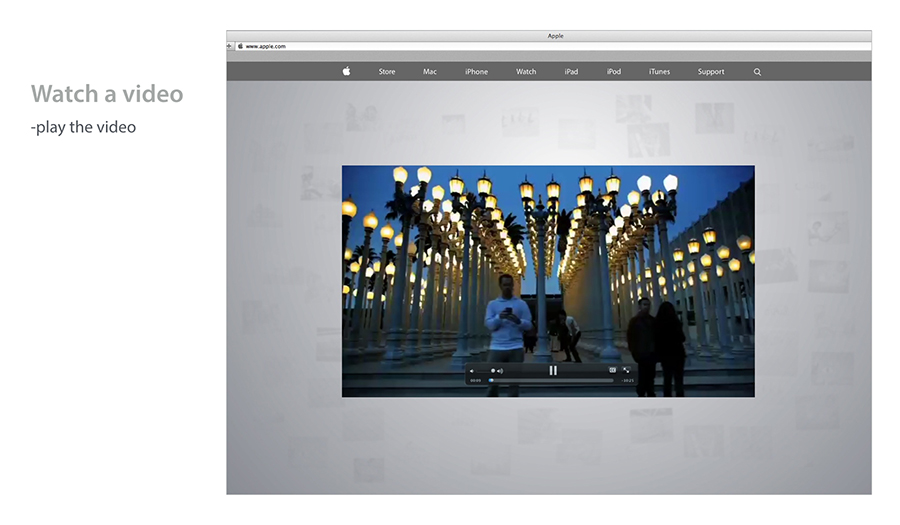Go to Support in the navigation bar

(711, 72)
